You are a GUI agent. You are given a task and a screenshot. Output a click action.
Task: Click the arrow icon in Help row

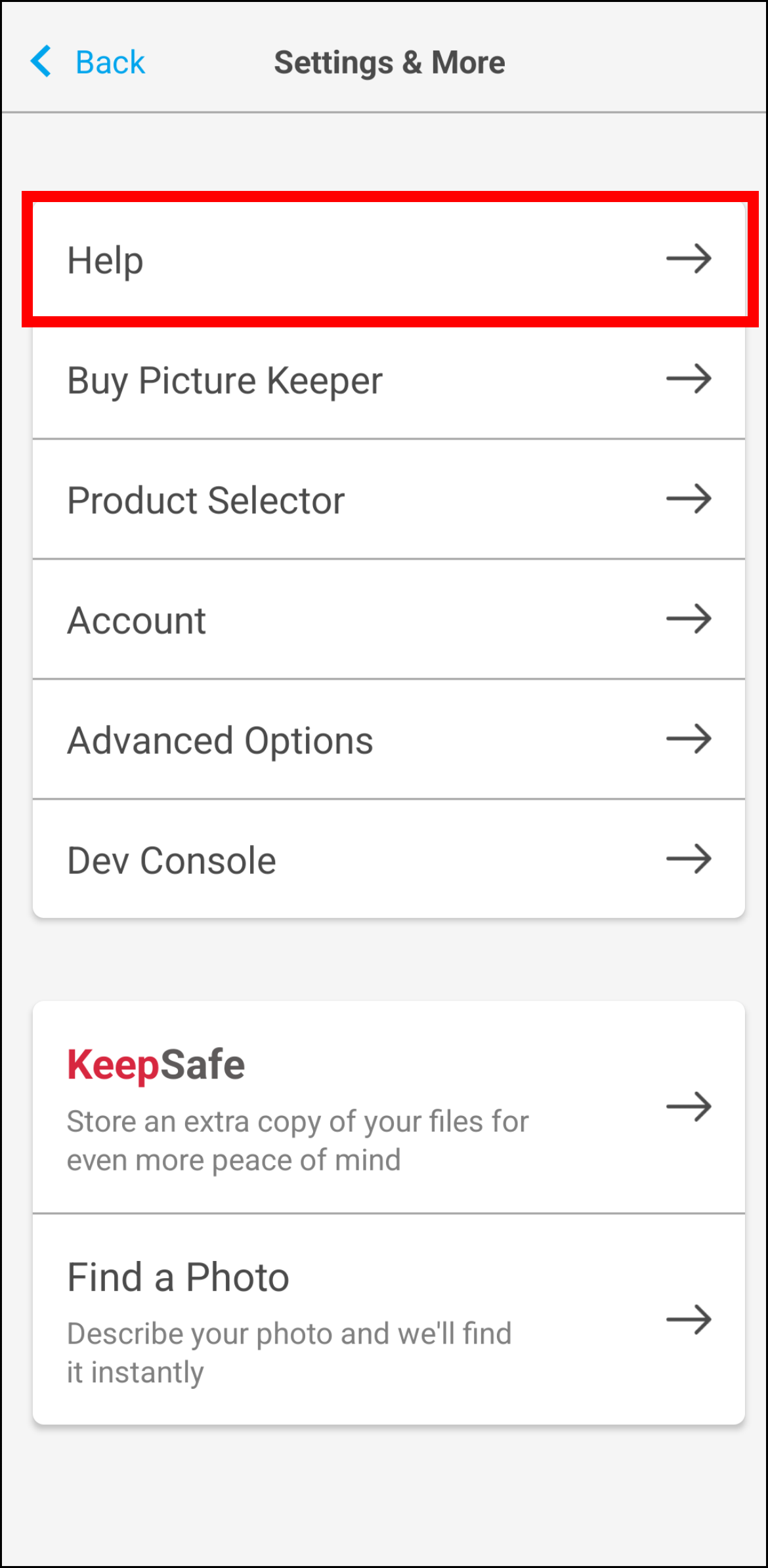point(689,259)
